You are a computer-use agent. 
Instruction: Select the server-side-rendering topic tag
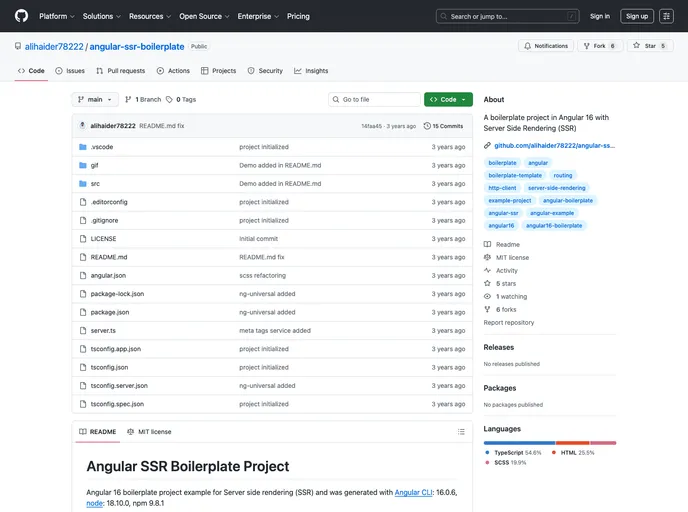point(556,188)
